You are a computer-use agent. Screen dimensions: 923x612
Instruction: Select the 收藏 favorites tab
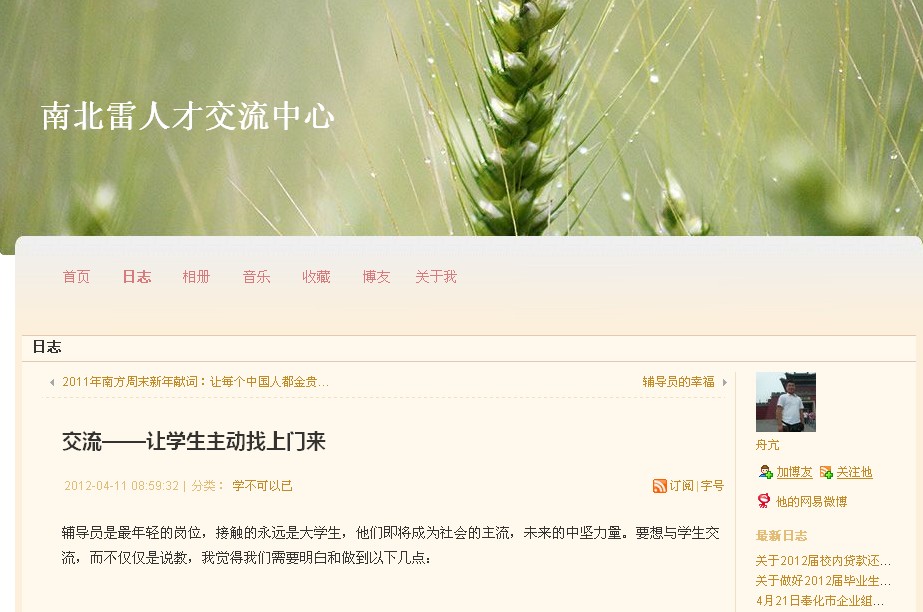(x=316, y=277)
